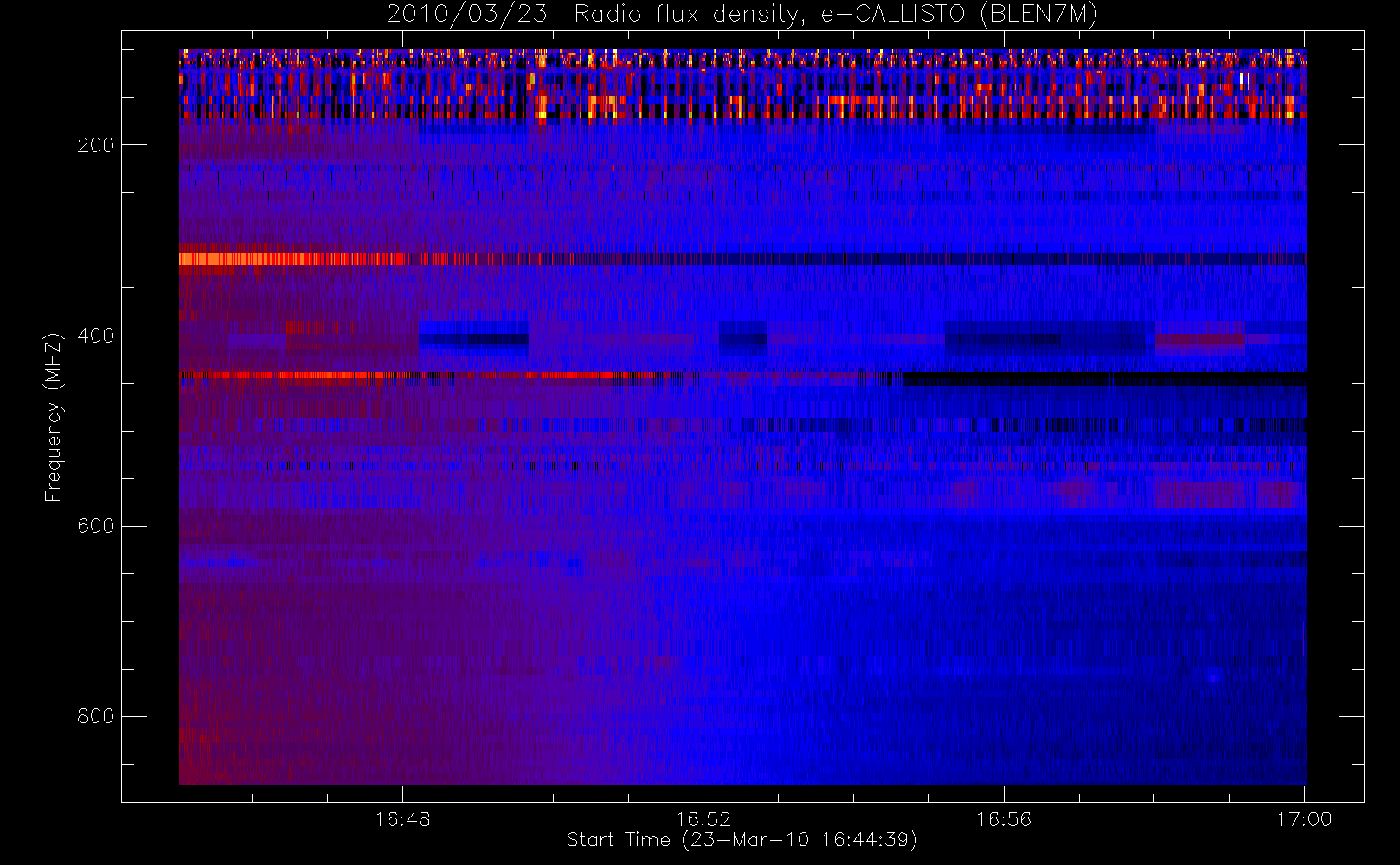Click the frequency tick label "800"

pos(95,716)
